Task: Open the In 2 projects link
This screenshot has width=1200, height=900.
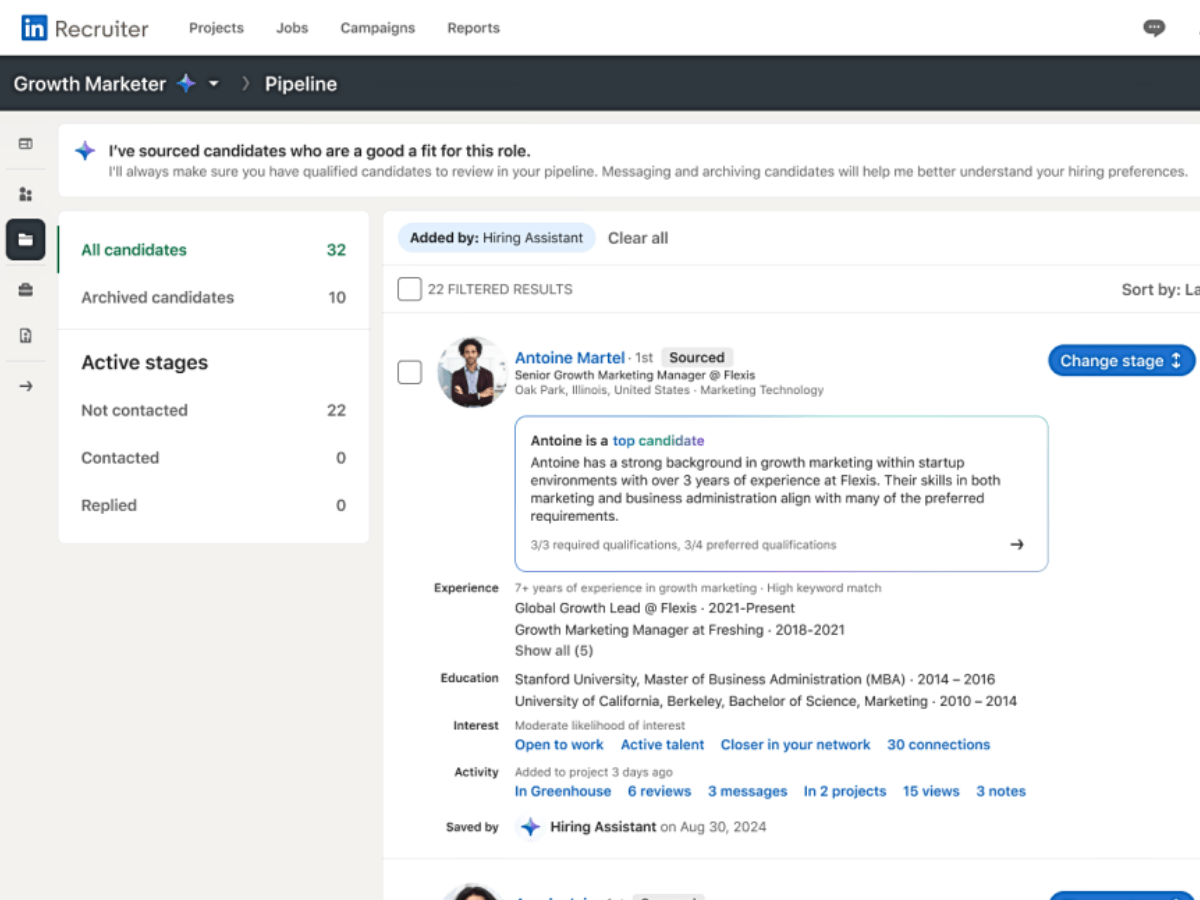Action: point(845,791)
